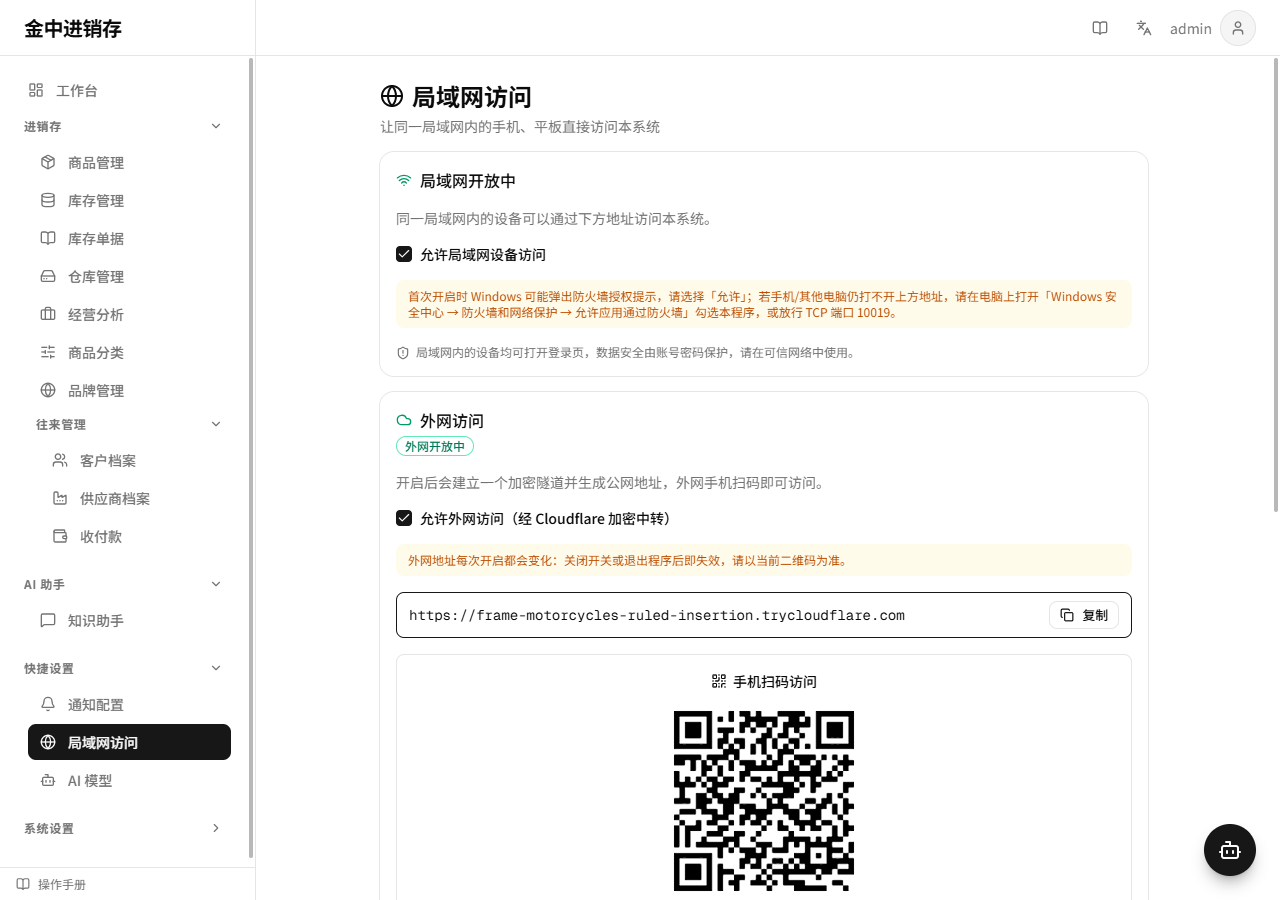
Task: Click the 知识助手 chat bubble icon
Action: tap(48, 620)
